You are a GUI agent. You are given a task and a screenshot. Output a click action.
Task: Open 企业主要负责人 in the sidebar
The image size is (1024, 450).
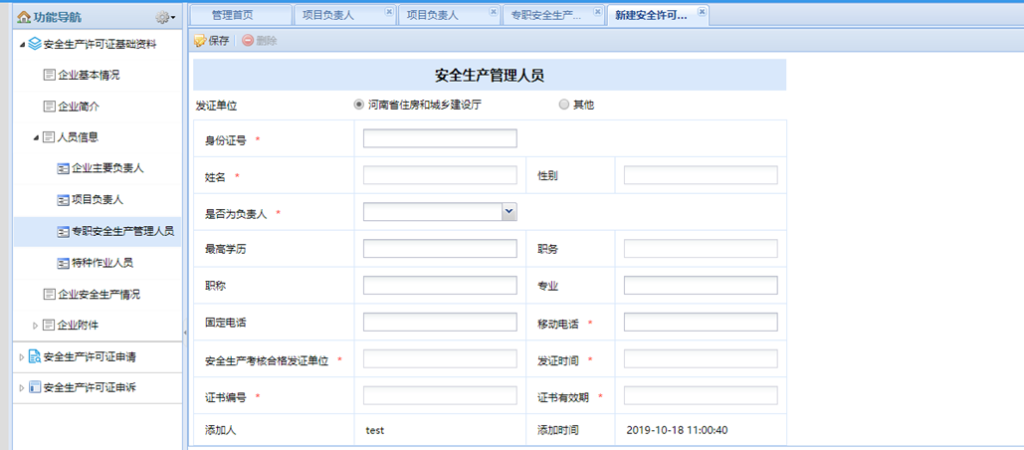[108, 169]
